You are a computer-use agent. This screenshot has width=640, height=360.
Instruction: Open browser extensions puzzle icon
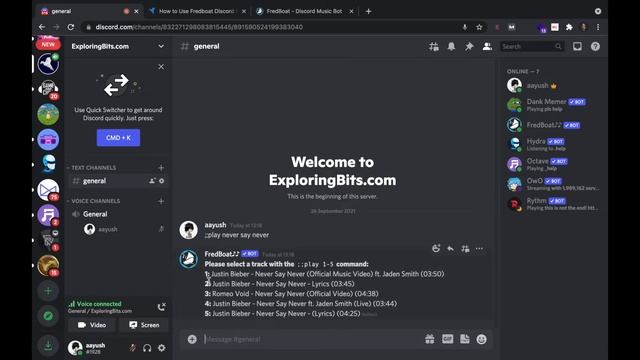pyautogui.click(x=569, y=27)
